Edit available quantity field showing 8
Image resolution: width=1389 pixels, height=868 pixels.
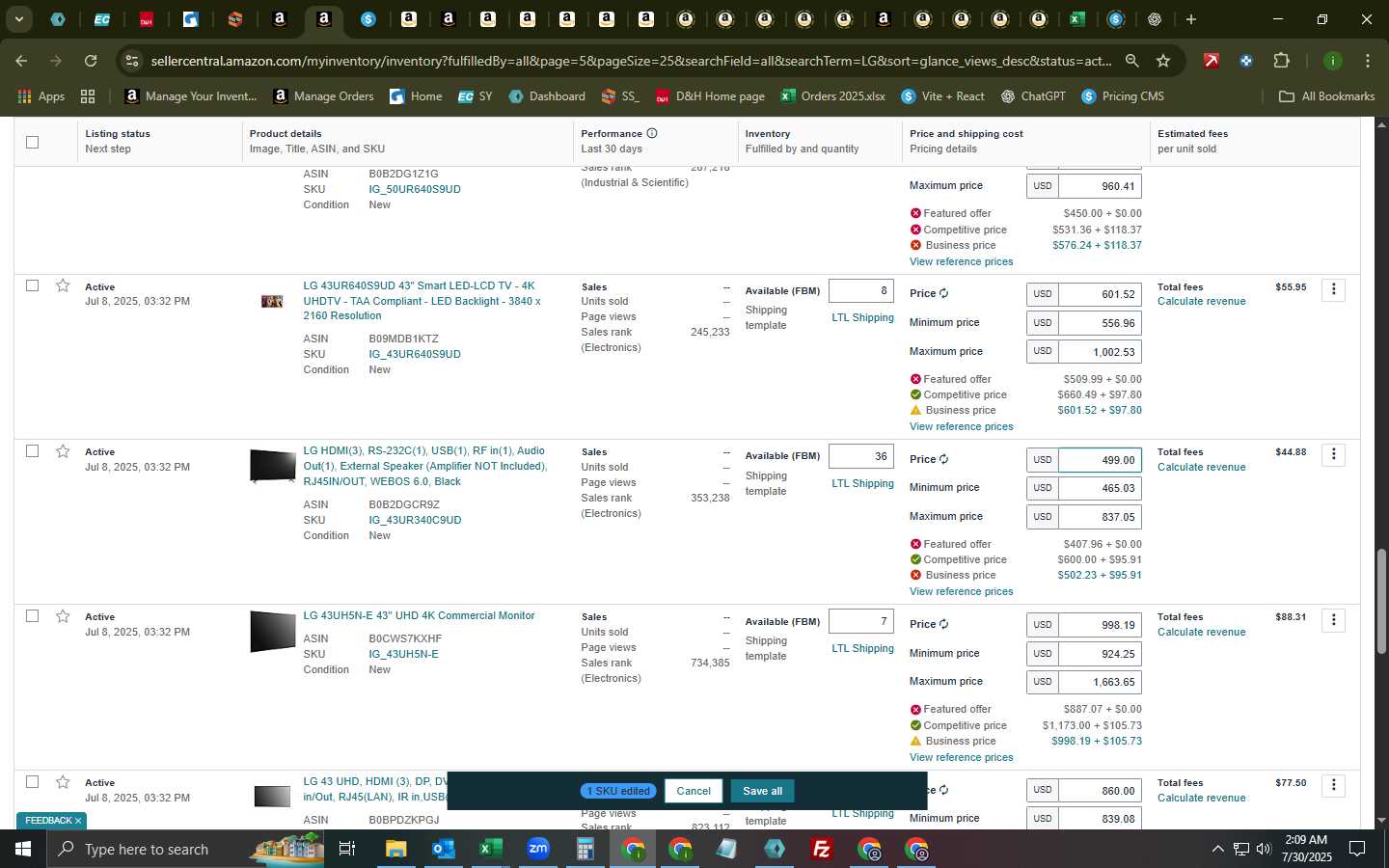coord(861,290)
